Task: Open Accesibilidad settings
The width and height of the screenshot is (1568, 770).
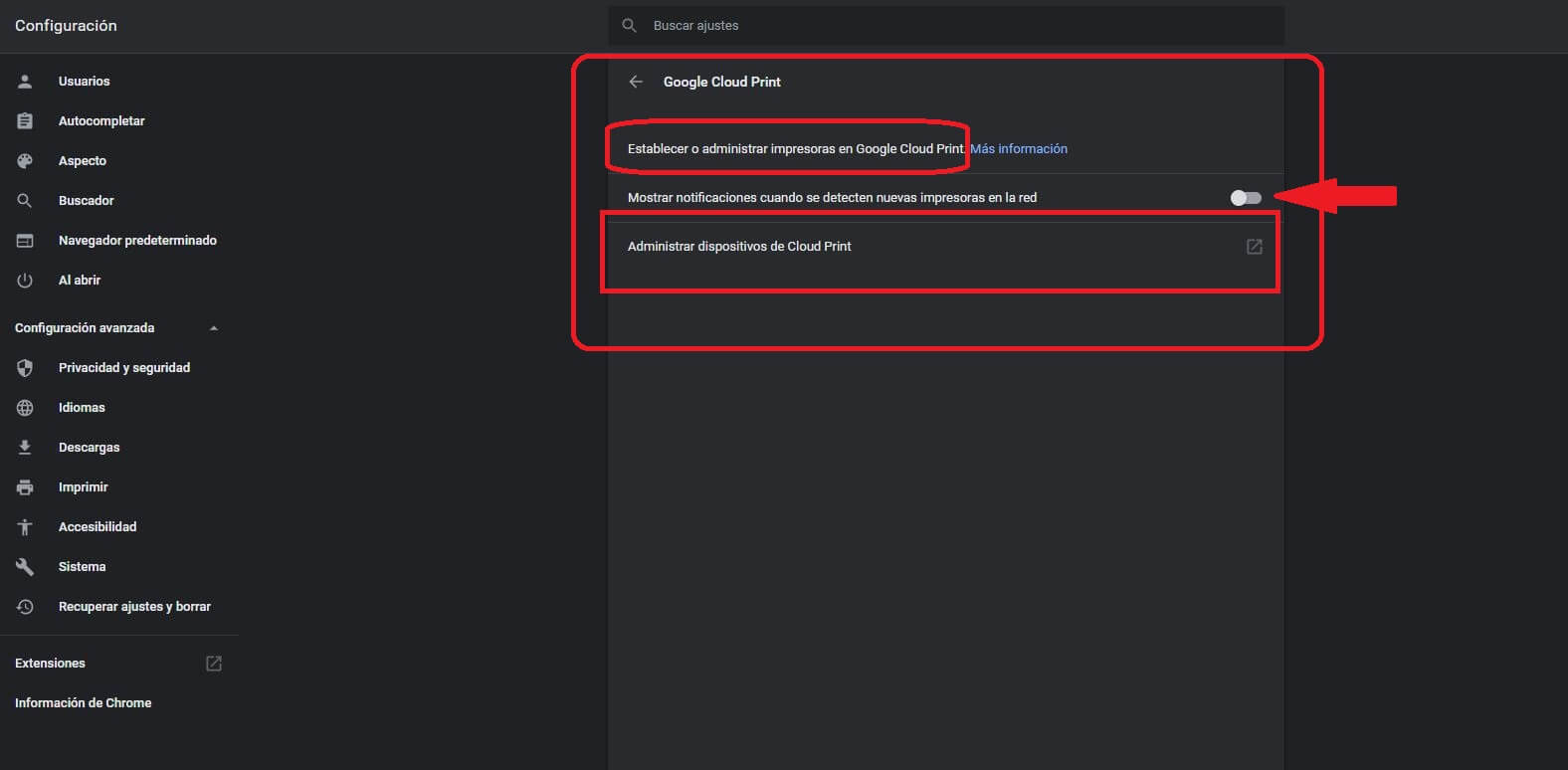Action: click(x=98, y=527)
